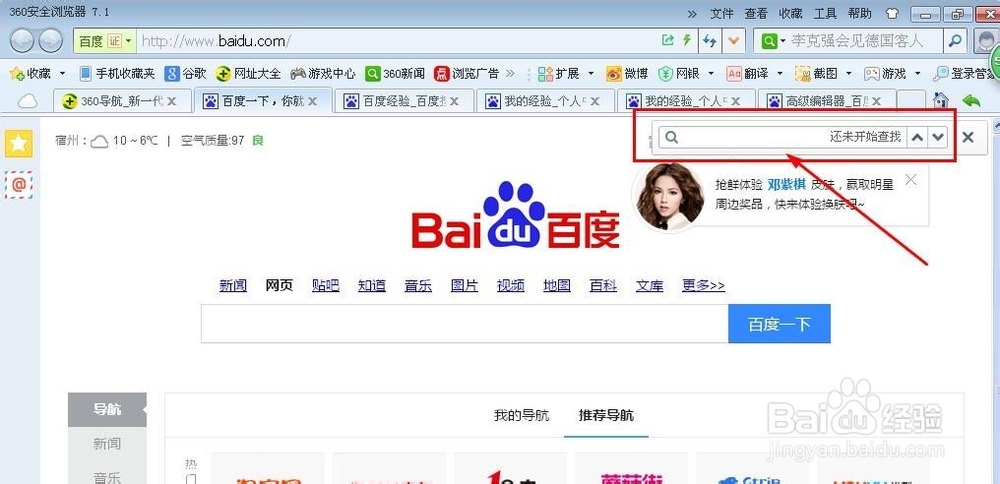This screenshot has height=484, width=1000.
Task: Expand the dropdown arrow next to 翻译
Action: 780,74
